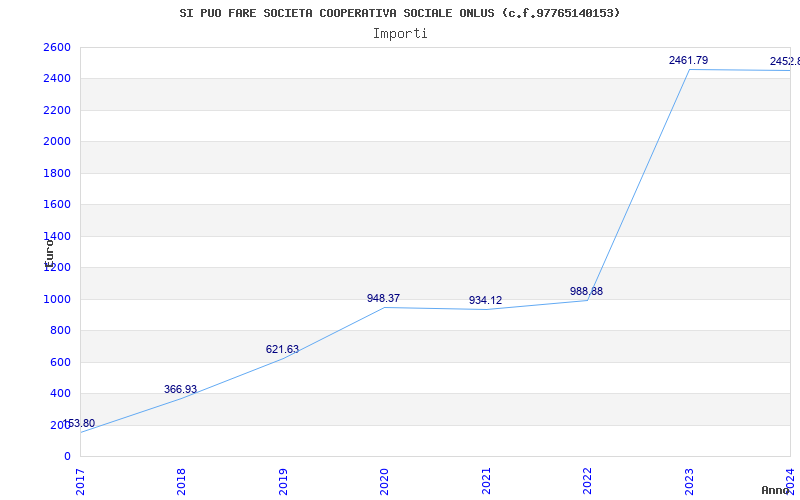Click the 800 y-axis value

point(60,331)
